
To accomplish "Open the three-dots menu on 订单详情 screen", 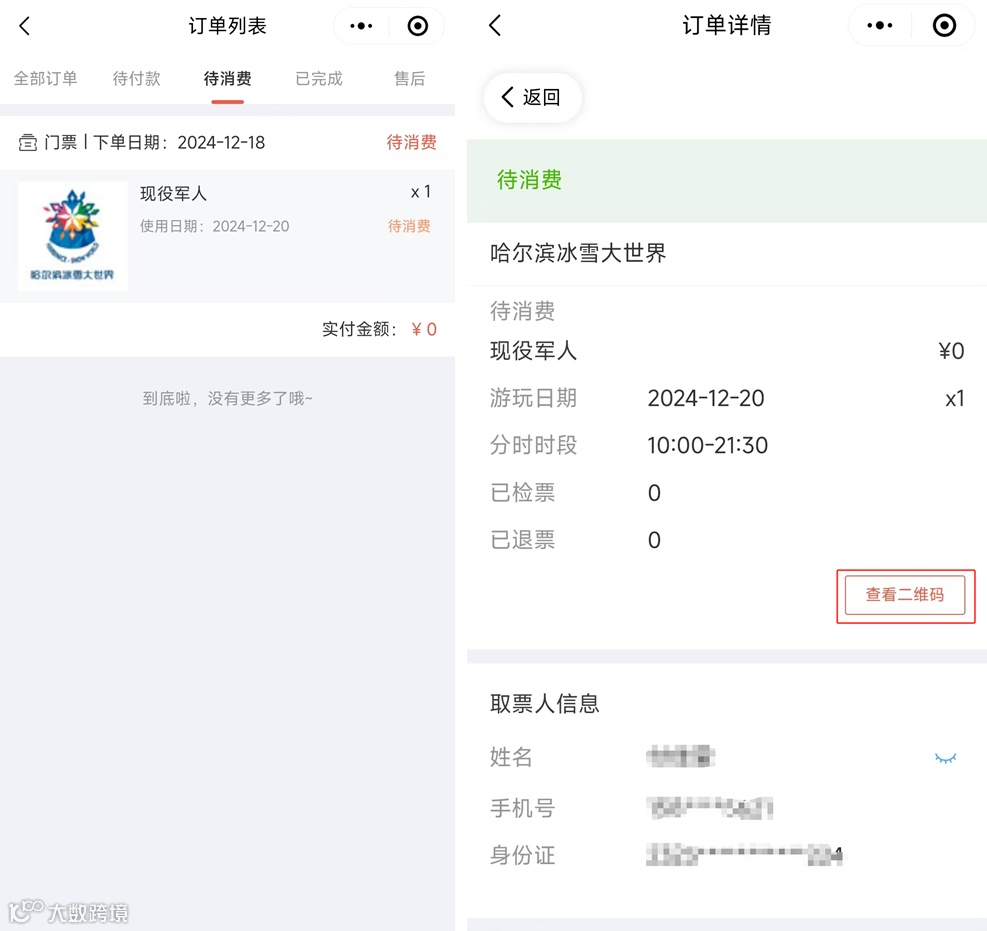I will click(879, 26).
